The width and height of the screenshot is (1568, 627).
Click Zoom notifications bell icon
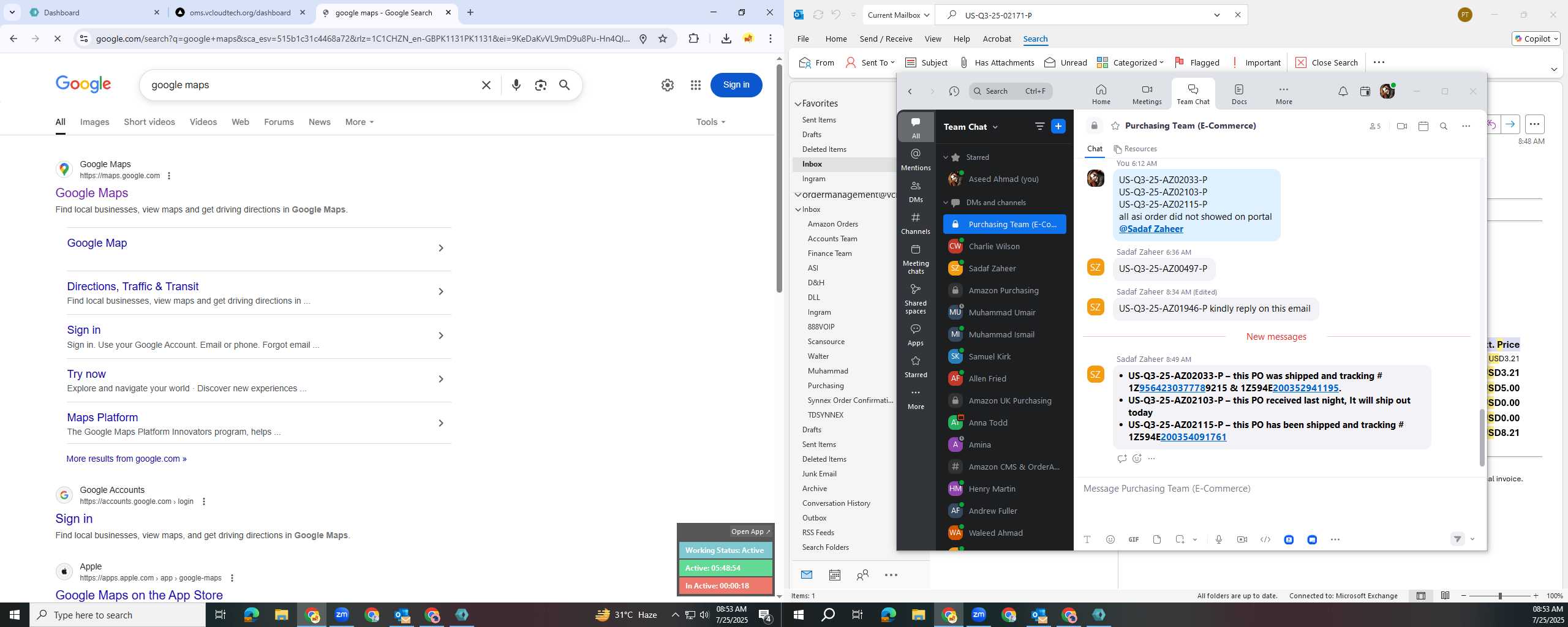(1343, 91)
